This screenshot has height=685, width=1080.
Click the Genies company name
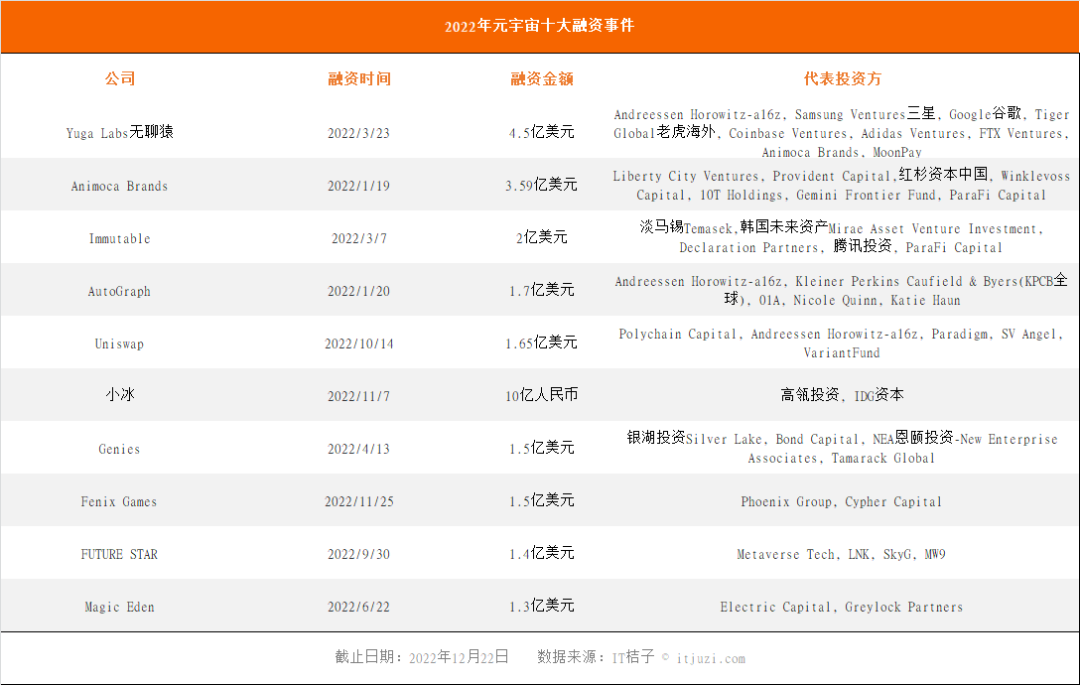pos(119,449)
